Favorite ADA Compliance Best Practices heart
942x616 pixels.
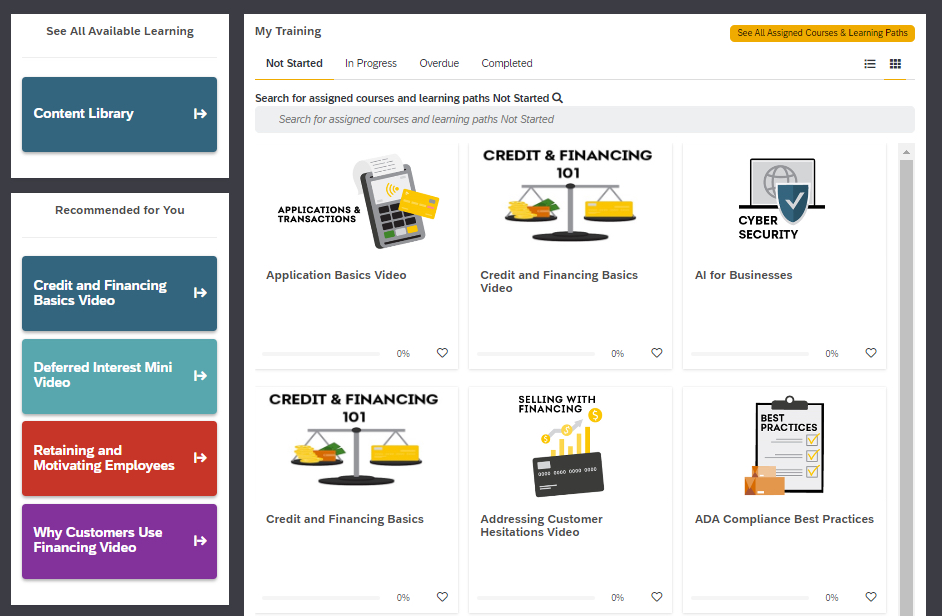871,597
